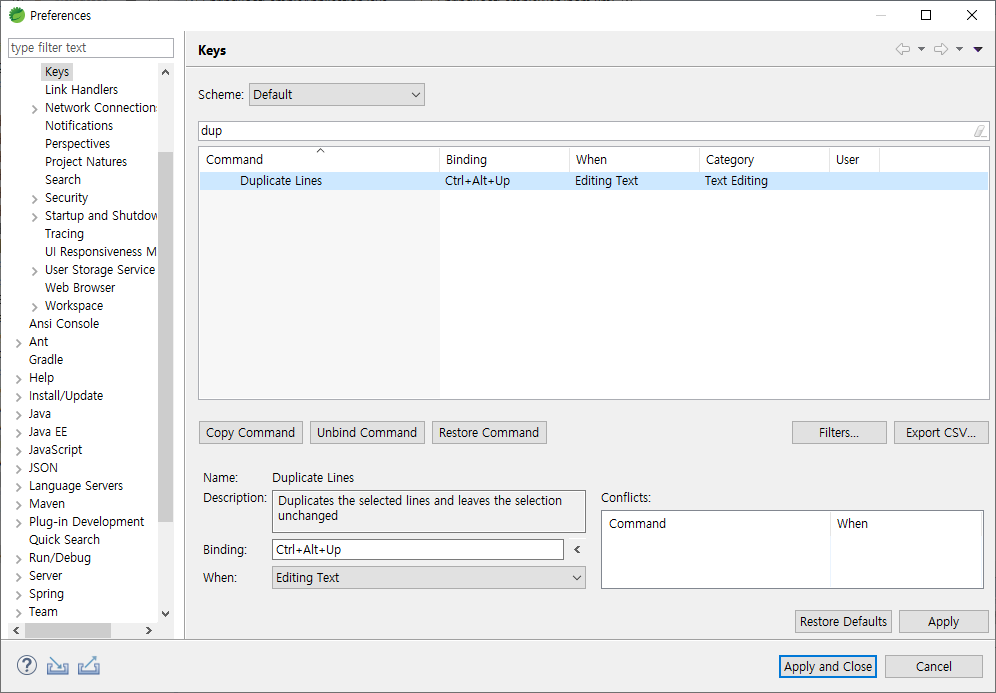Image resolution: width=996 pixels, height=693 pixels.
Task: Click Export CSV... button
Action: click(x=941, y=433)
